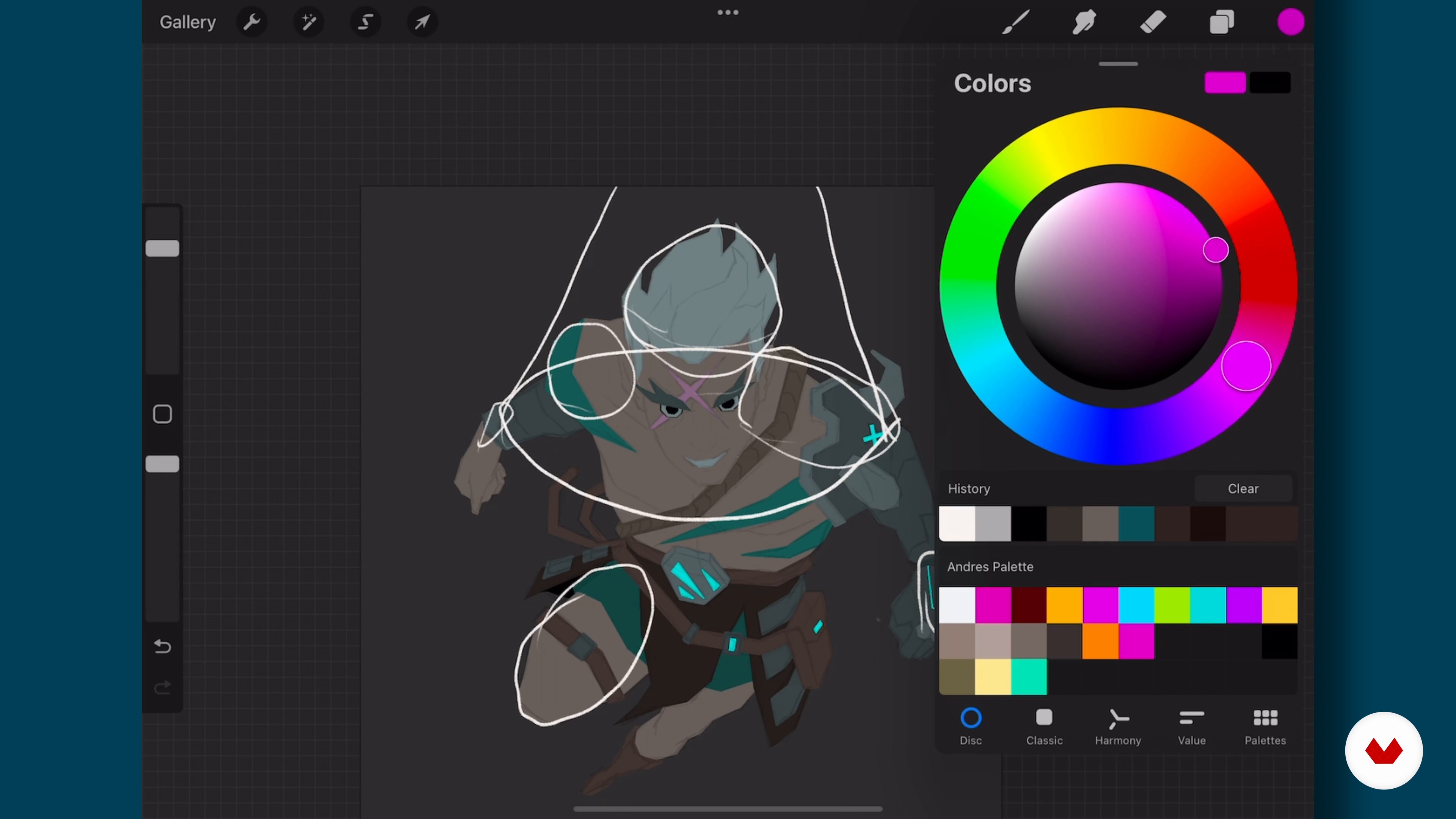Viewport: 1456px width, 819px height.
Task: Click the brush opacity slider handle
Action: [x=162, y=464]
